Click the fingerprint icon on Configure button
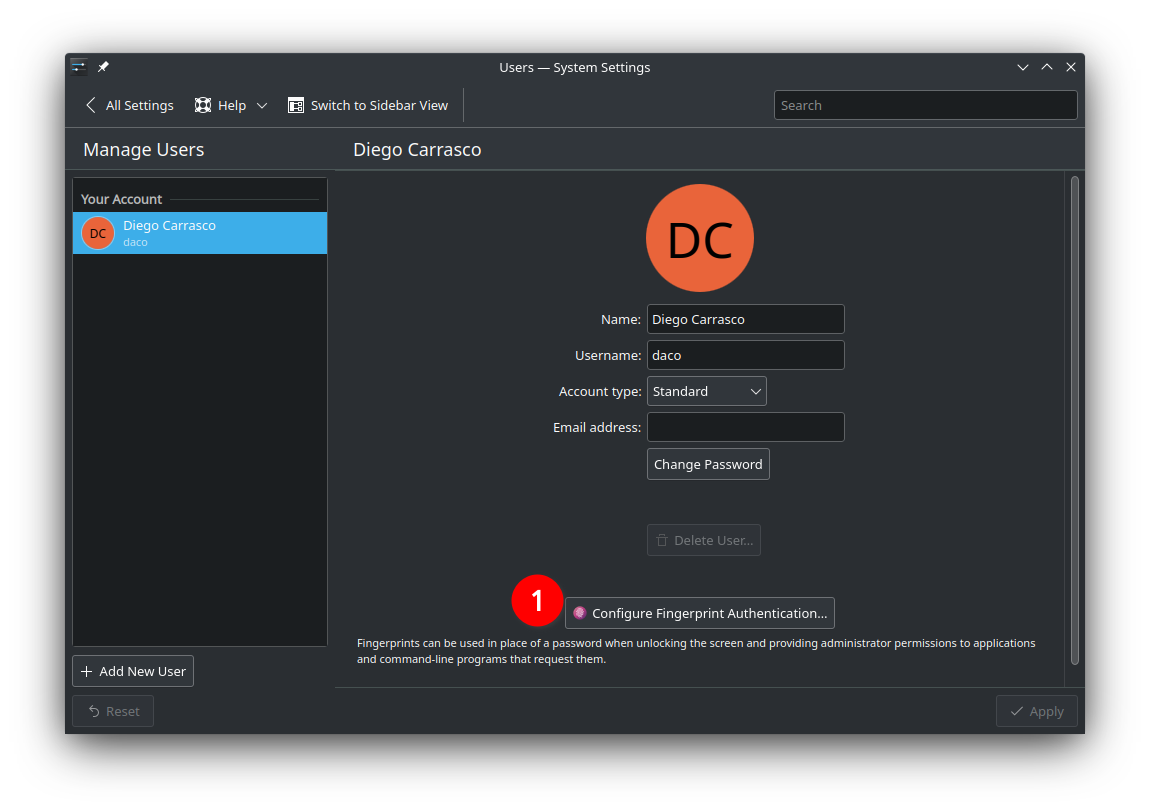 579,613
